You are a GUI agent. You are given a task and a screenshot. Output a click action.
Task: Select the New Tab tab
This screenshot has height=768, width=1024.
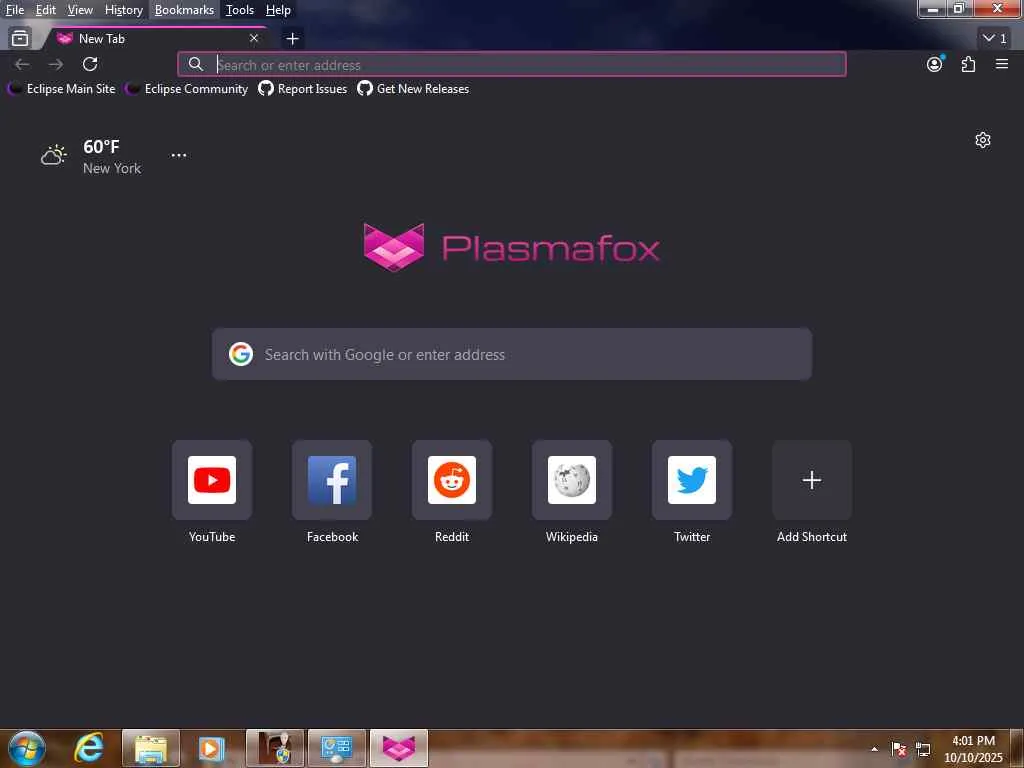(x=157, y=39)
